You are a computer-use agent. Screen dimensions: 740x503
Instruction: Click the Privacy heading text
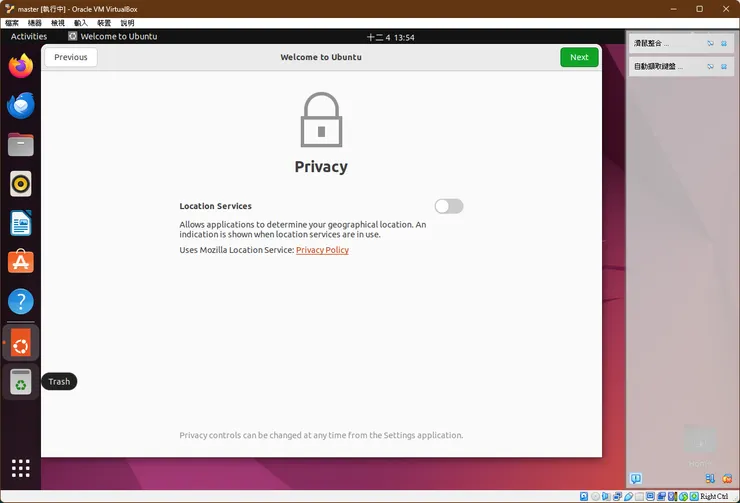pyautogui.click(x=321, y=167)
